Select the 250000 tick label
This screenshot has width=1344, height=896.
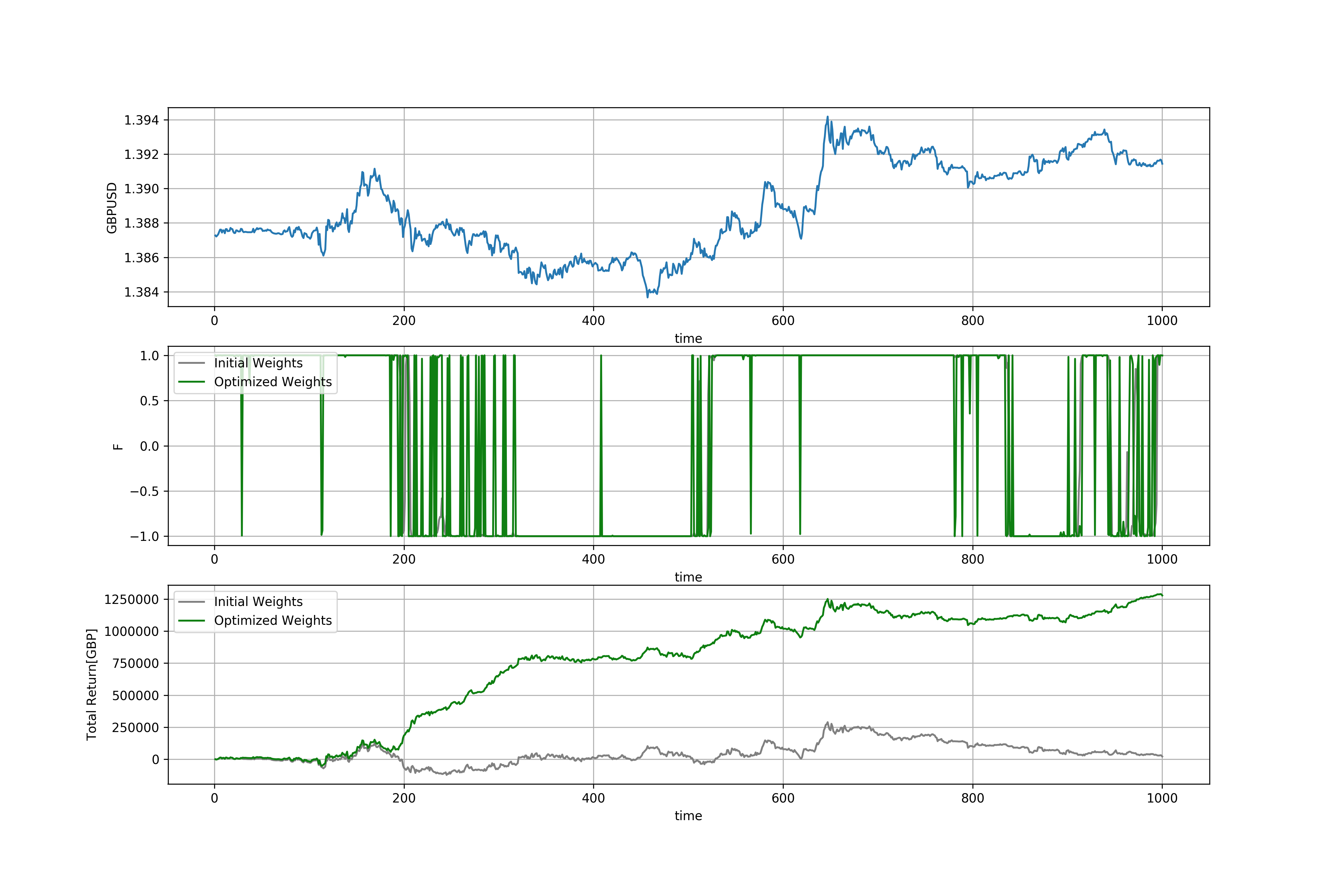click(x=135, y=728)
